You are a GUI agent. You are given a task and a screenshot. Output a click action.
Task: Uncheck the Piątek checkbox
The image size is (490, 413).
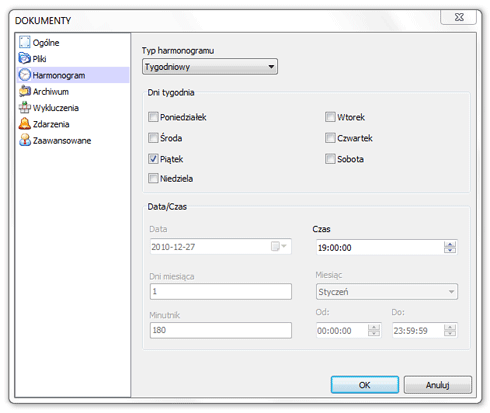point(153,159)
